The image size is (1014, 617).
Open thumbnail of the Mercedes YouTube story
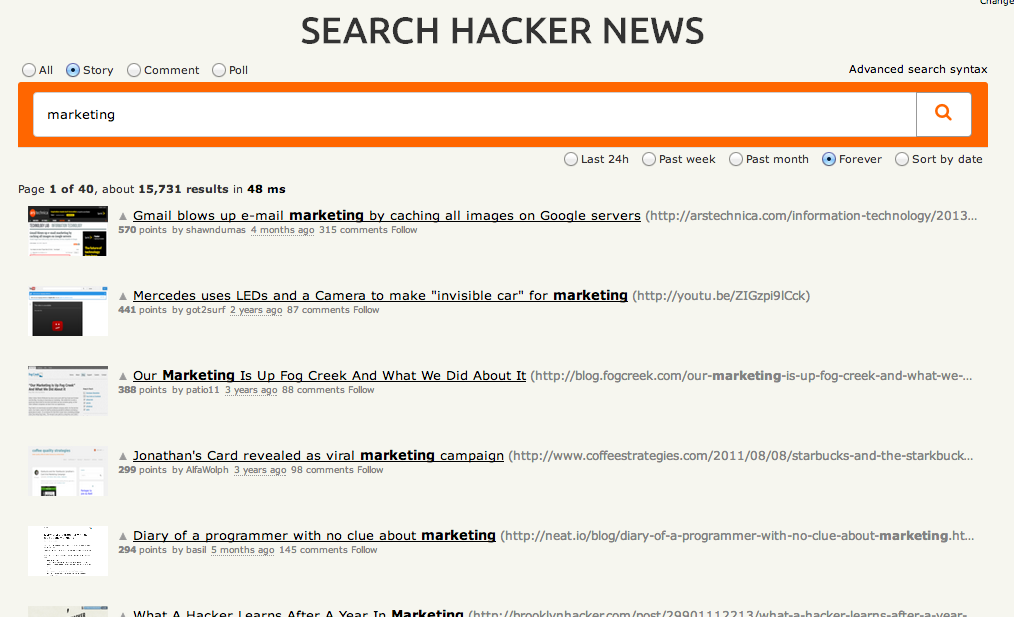68,311
